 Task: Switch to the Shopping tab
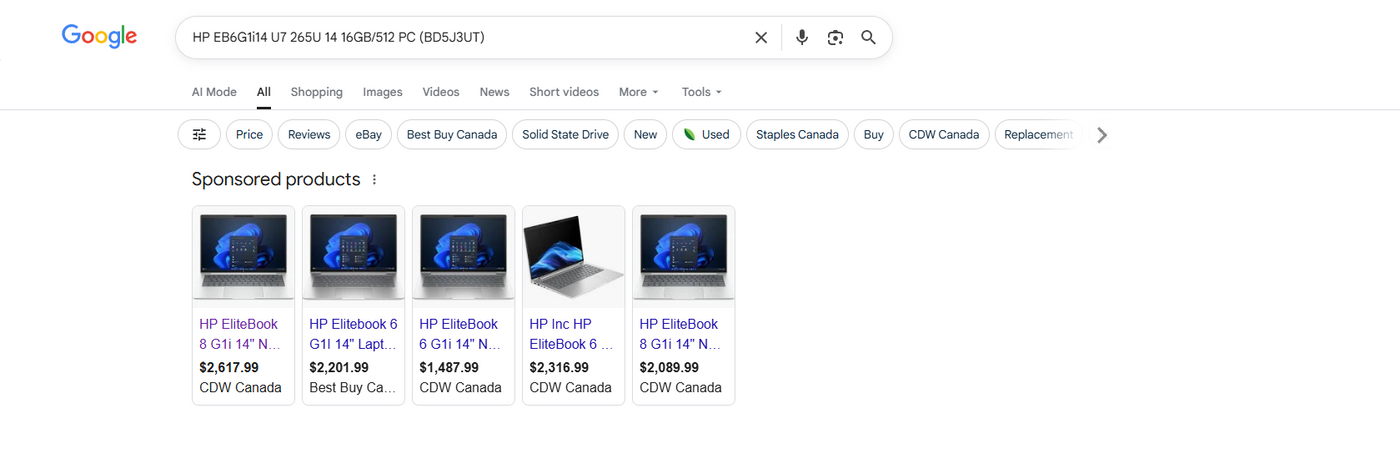pyautogui.click(x=316, y=92)
